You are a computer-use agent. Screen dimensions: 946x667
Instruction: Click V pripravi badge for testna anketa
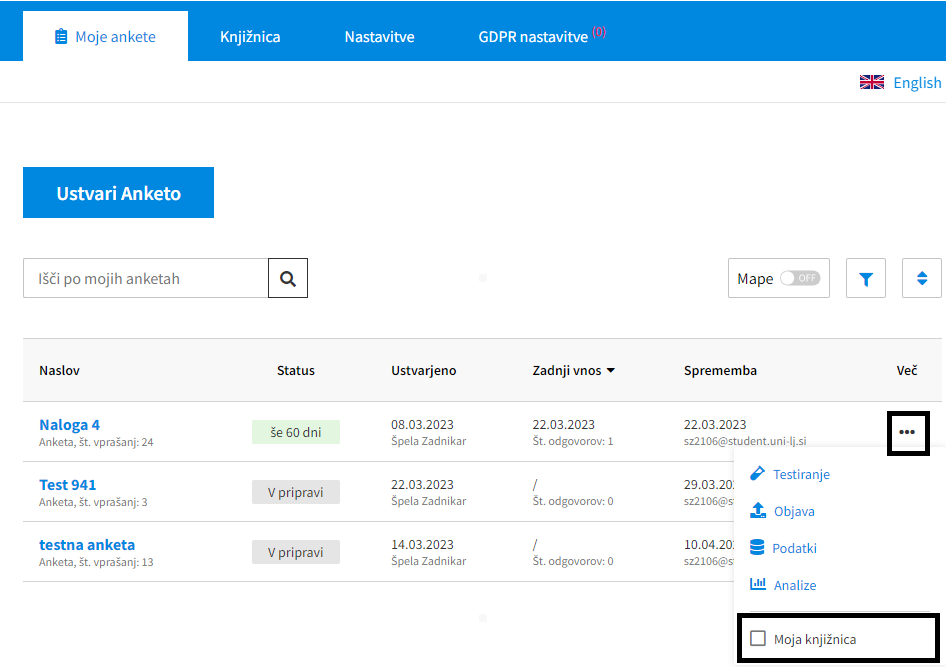coord(296,552)
